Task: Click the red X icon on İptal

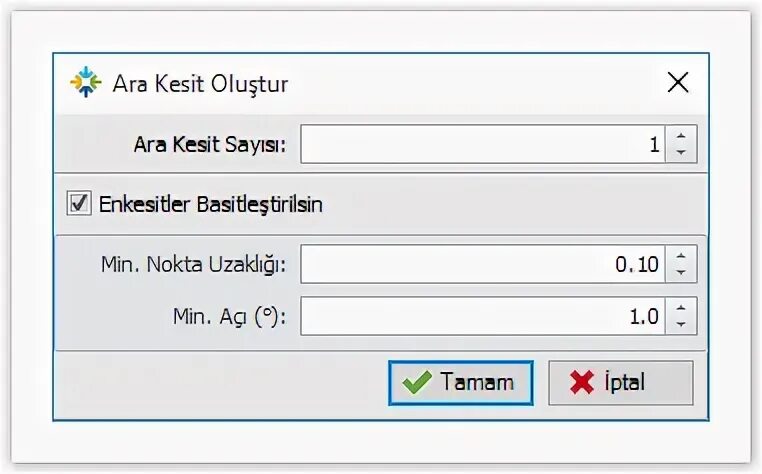Action: tap(581, 382)
